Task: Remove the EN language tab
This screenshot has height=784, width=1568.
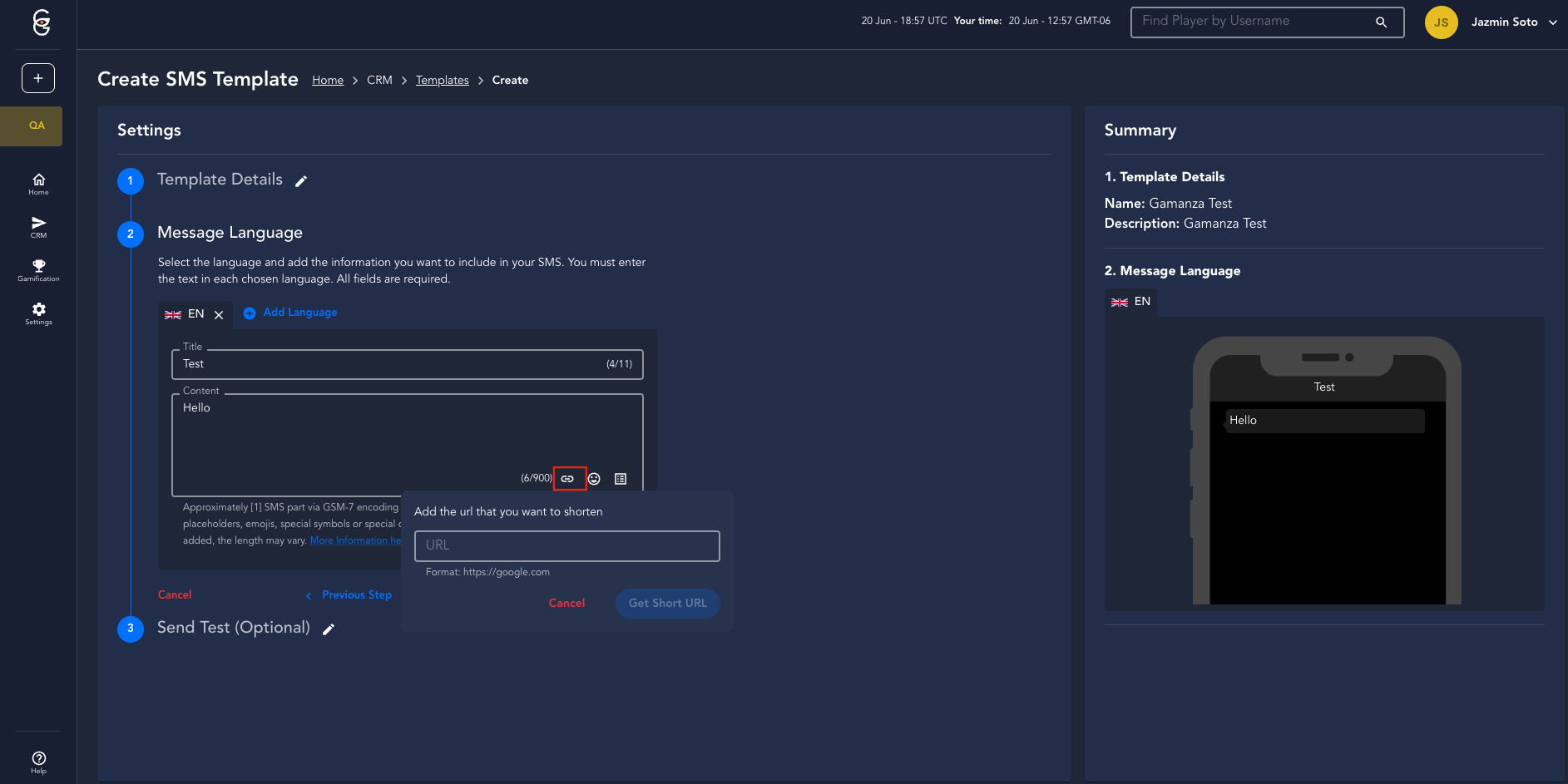Action: (x=219, y=315)
